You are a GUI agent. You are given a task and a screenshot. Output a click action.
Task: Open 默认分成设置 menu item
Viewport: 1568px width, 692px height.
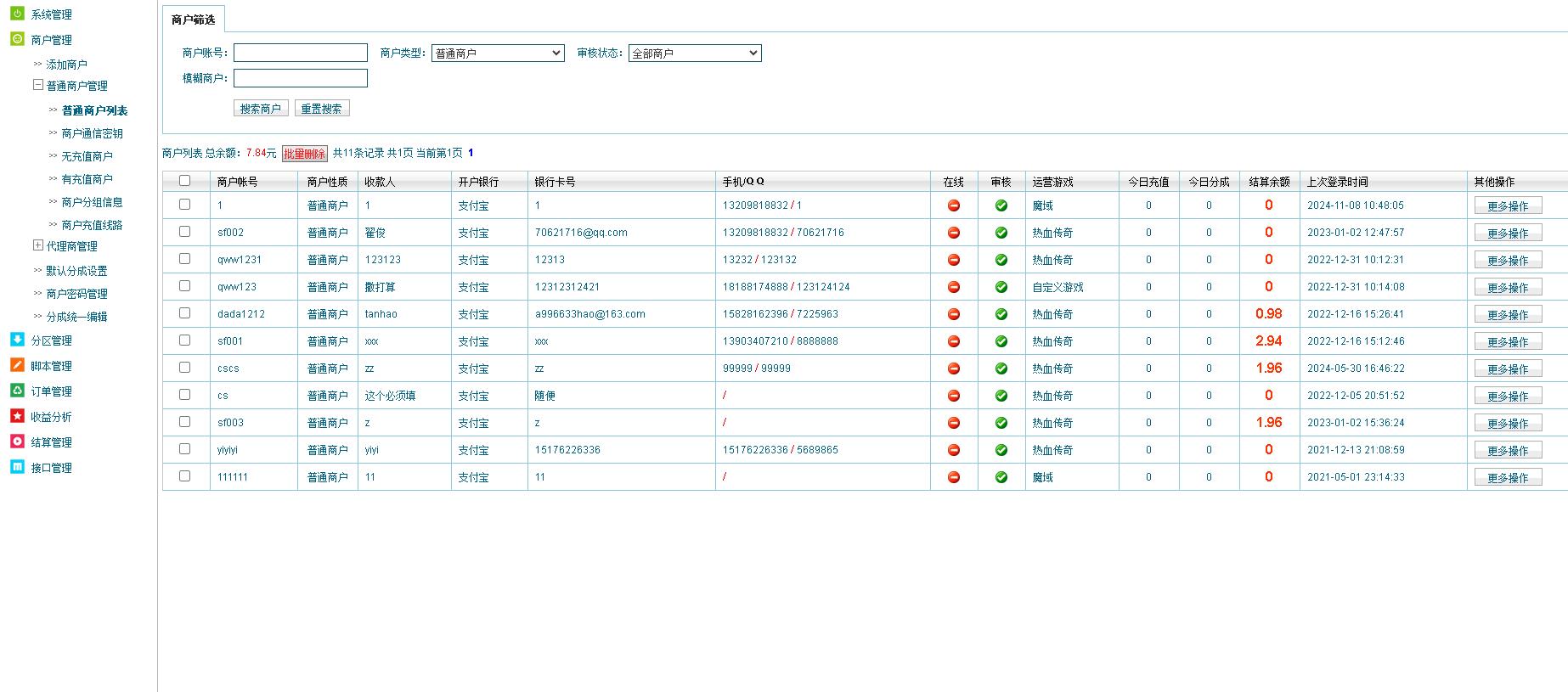click(76, 271)
